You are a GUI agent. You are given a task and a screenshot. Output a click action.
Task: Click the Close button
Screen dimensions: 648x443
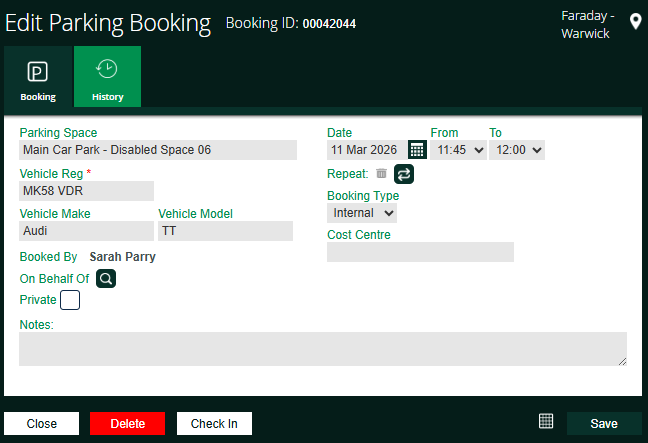[42, 423]
